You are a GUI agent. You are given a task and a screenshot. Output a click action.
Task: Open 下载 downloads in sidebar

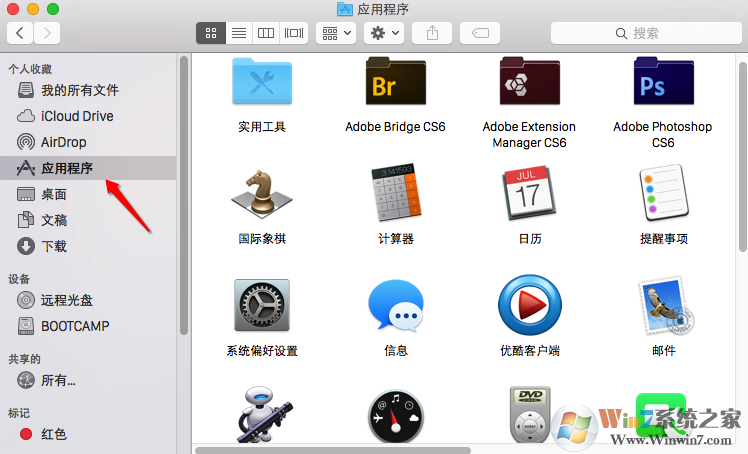click(88, 246)
